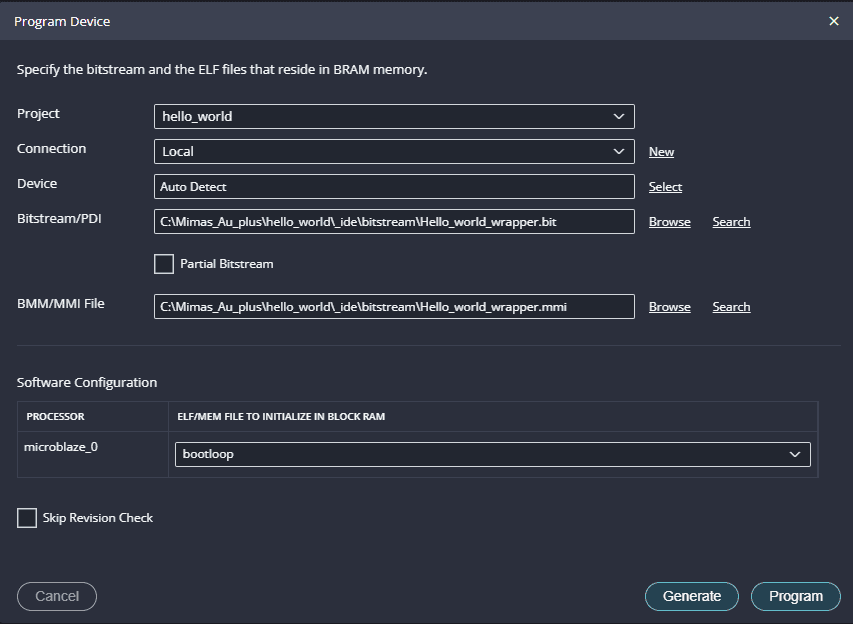This screenshot has height=624, width=853.
Task: Search for a Bitstream/PDI file
Action: (731, 222)
